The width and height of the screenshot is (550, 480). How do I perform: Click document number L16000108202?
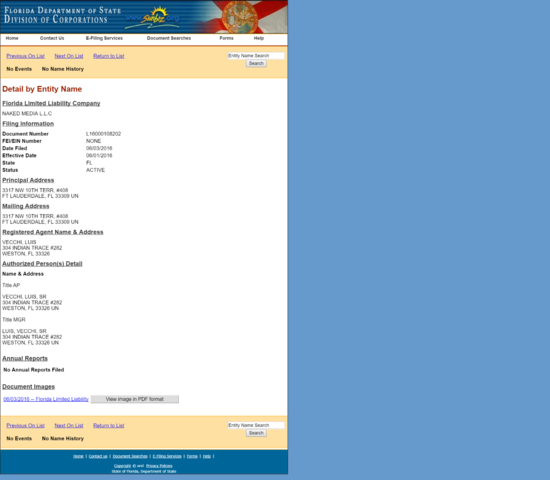tap(103, 134)
